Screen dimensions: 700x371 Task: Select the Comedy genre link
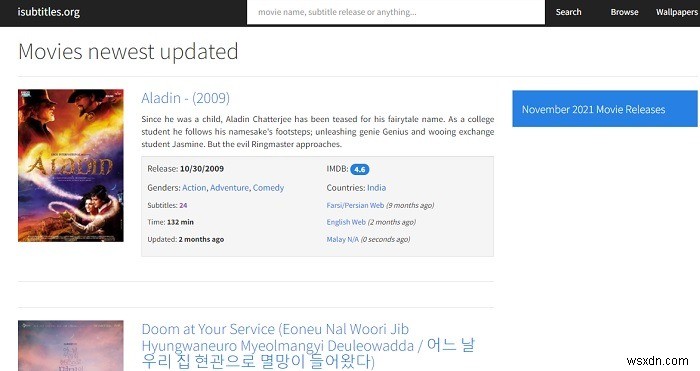pos(268,188)
